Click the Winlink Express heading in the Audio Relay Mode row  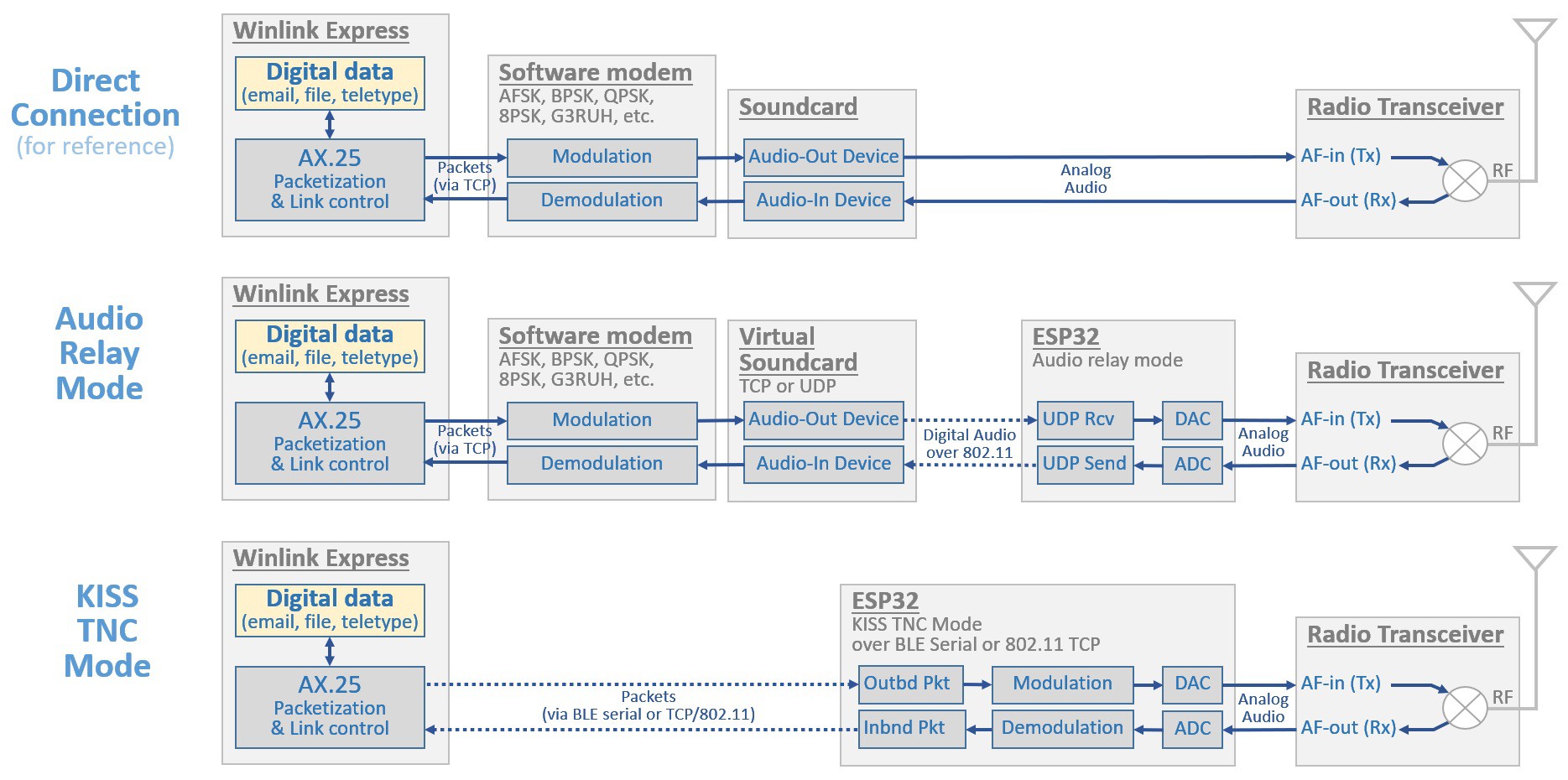click(321, 294)
